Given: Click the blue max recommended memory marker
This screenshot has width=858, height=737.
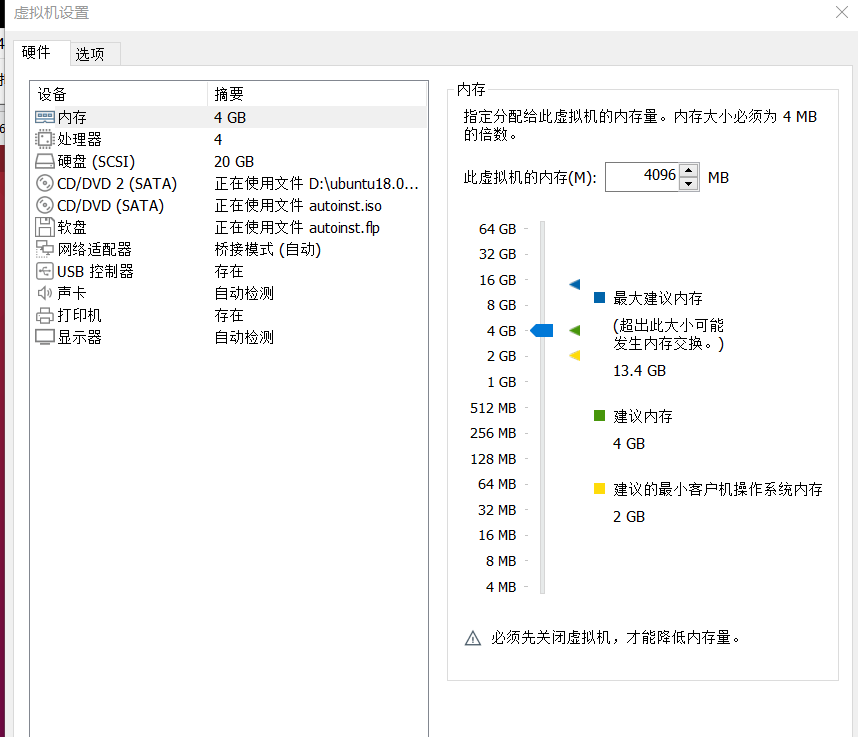Looking at the screenshot, I should (x=575, y=284).
